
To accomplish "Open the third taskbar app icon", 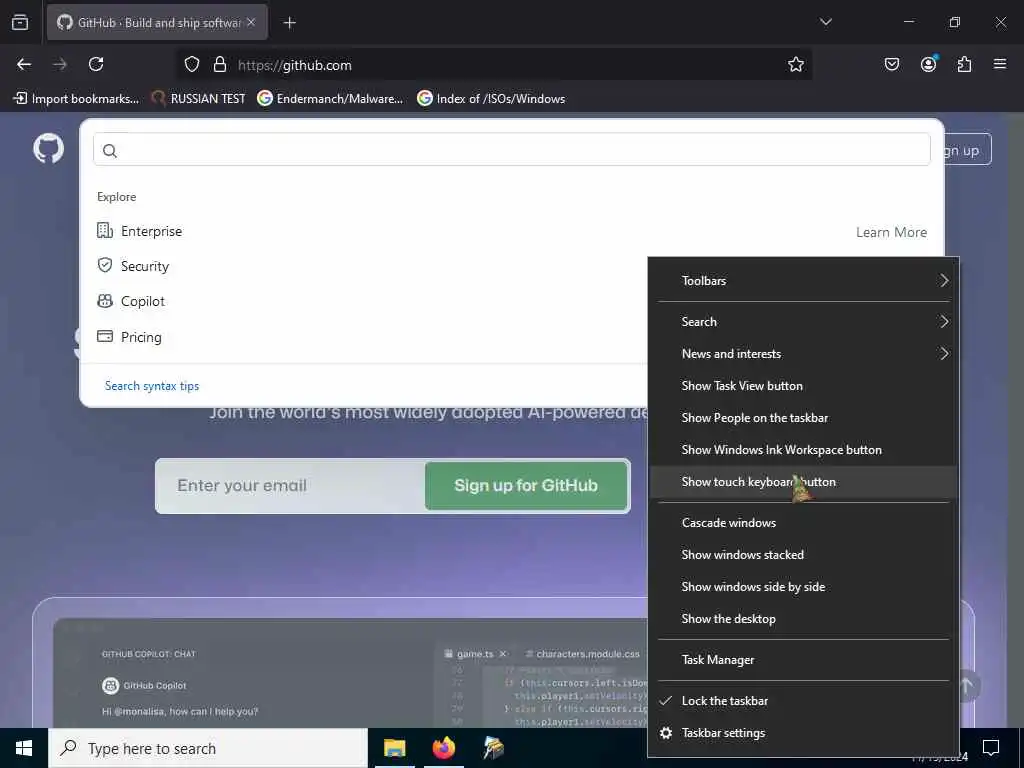I will [x=494, y=748].
